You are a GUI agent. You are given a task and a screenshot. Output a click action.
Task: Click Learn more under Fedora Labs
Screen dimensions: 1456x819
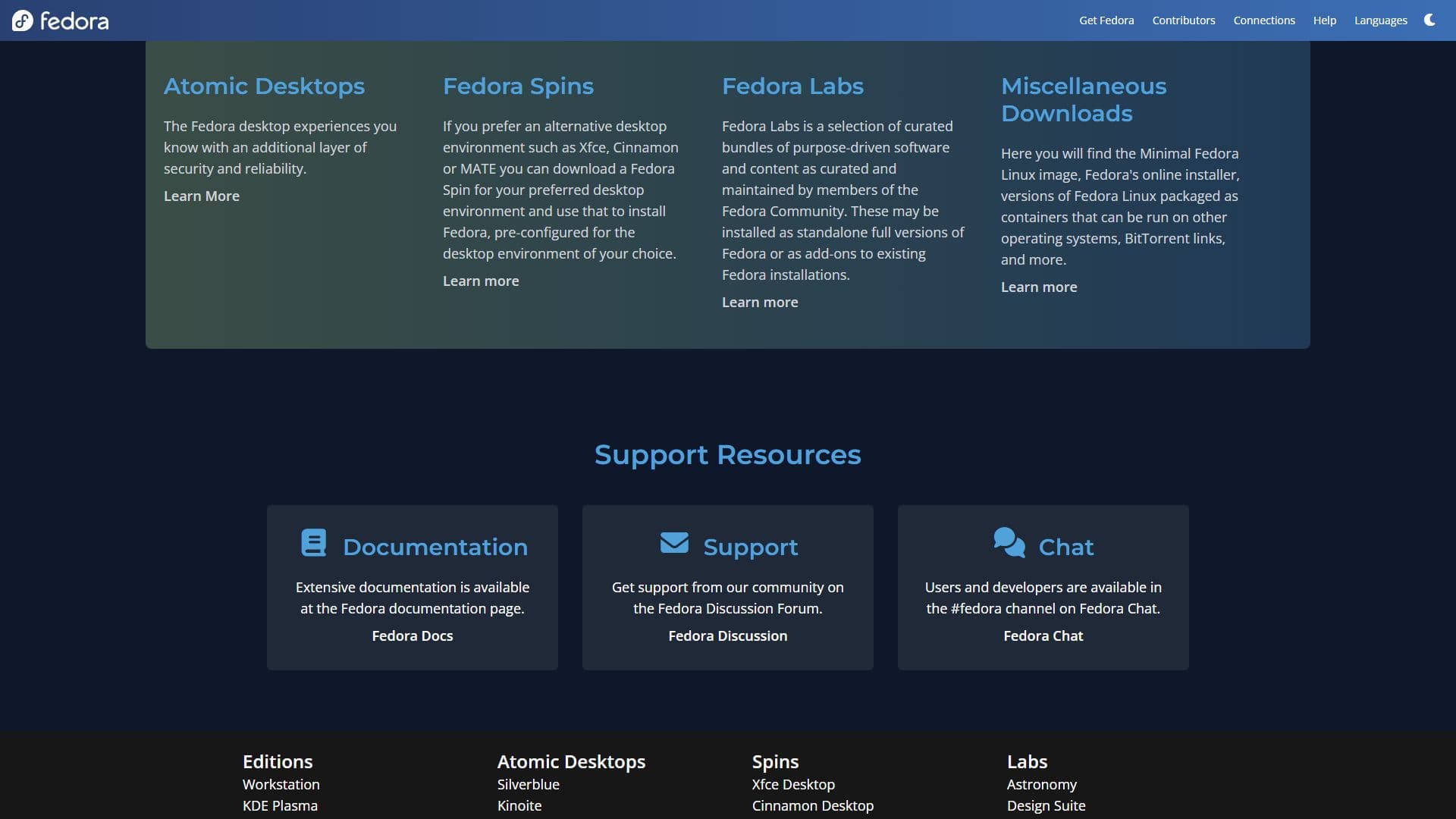pyautogui.click(x=760, y=302)
